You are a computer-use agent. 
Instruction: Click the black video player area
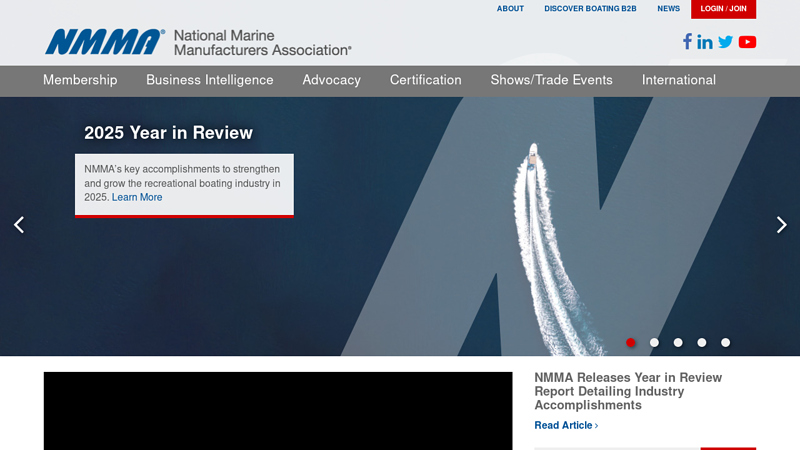pyautogui.click(x=278, y=411)
